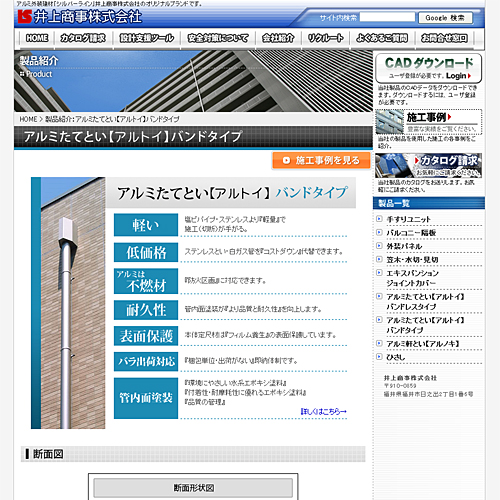Click the 断面形状図 header bar
The image size is (500, 500).
tap(193, 488)
